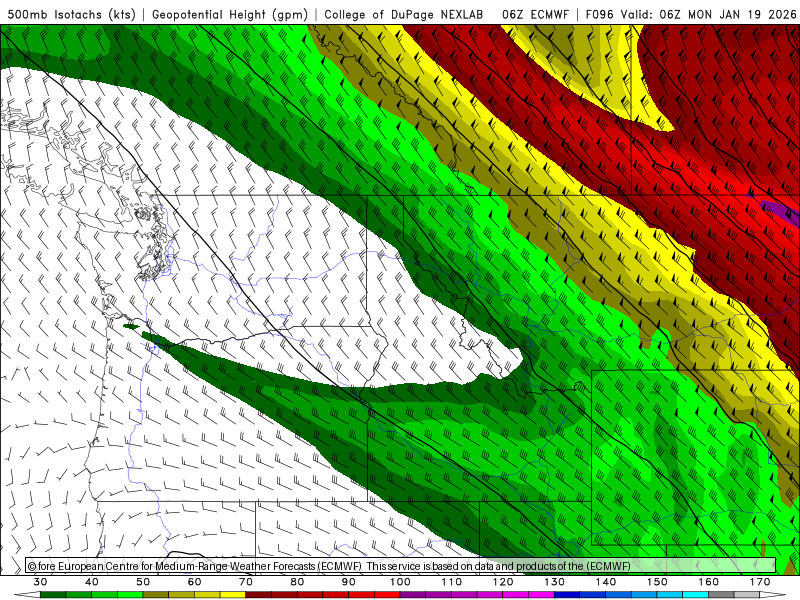Click the '160' value on the color scale
This screenshot has height=600, width=800.
pyautogui.click(x=709, y=582)
